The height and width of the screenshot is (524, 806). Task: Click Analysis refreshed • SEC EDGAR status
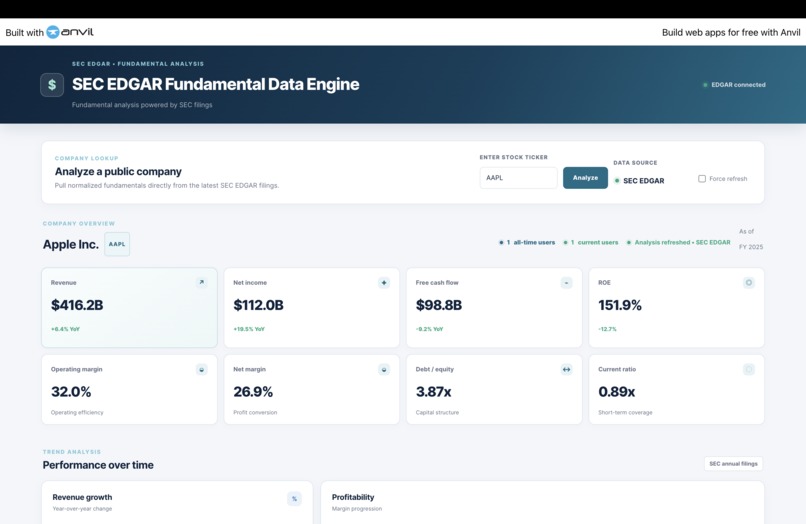click(x=679, y=242)
